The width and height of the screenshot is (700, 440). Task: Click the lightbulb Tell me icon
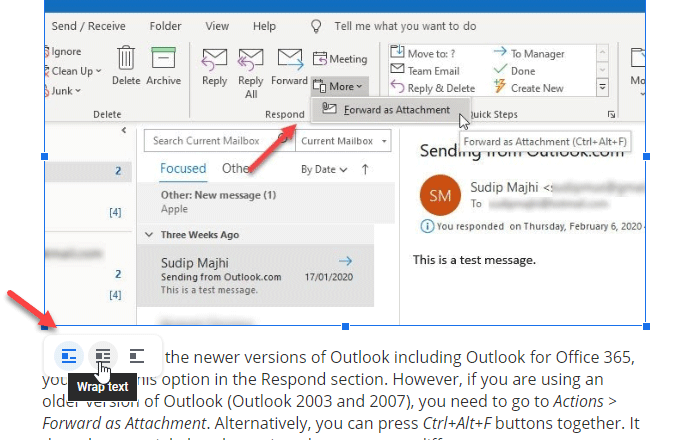coord(316,26)
